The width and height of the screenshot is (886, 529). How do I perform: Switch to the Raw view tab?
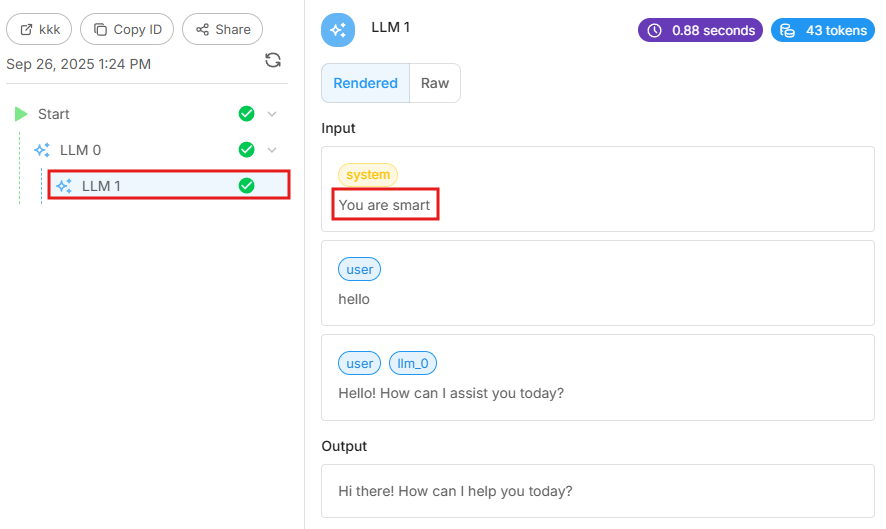(x=435, y=84)
